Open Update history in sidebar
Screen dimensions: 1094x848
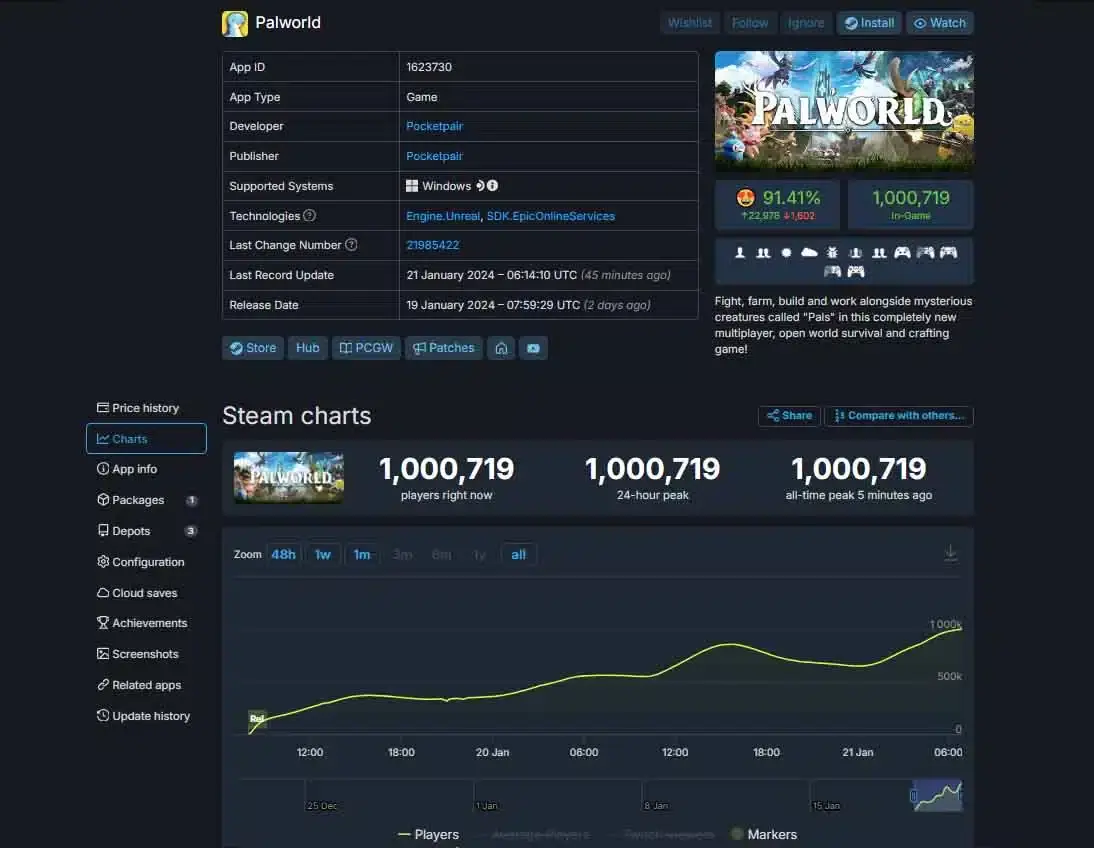point(144,715)
